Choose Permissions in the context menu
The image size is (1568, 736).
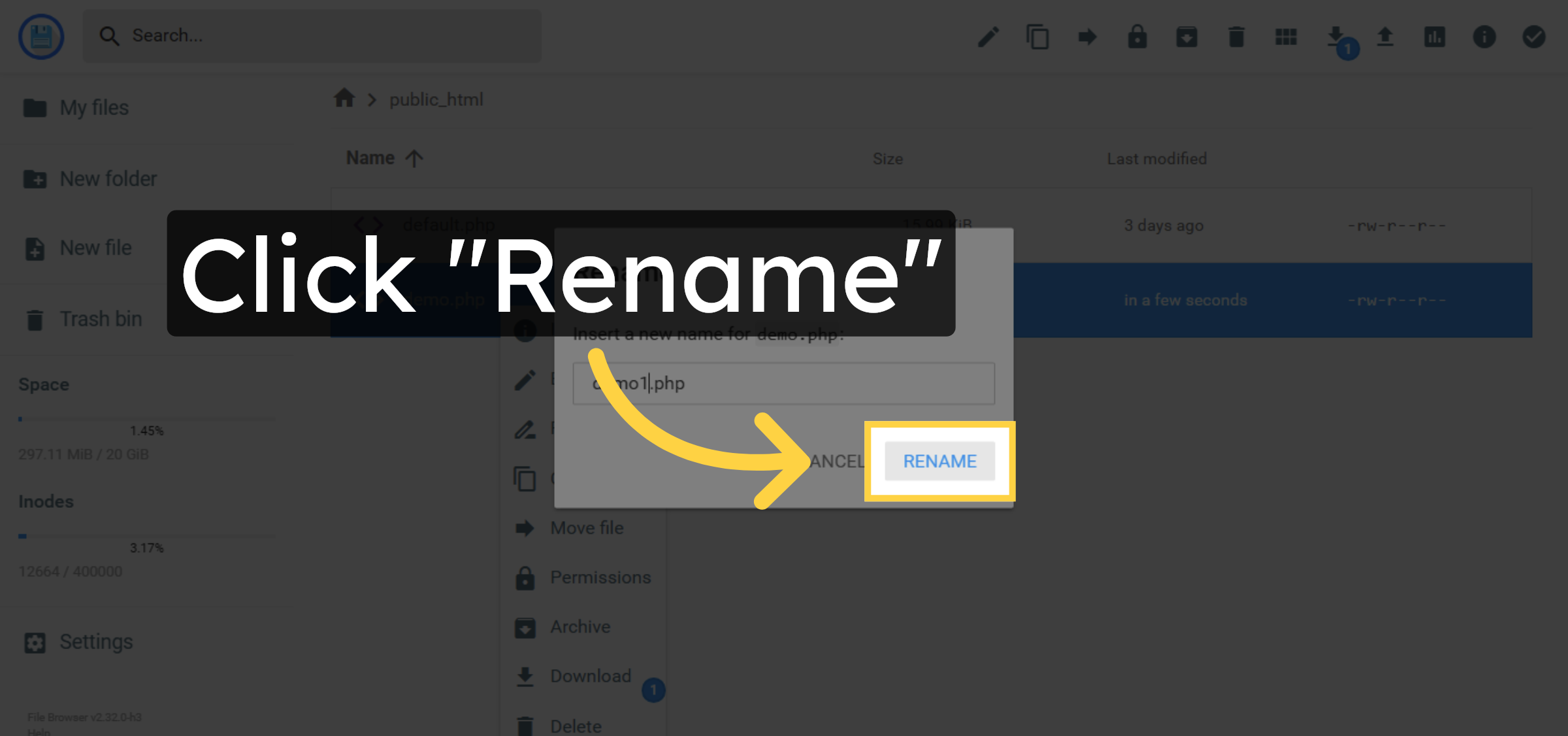[600, 577]
